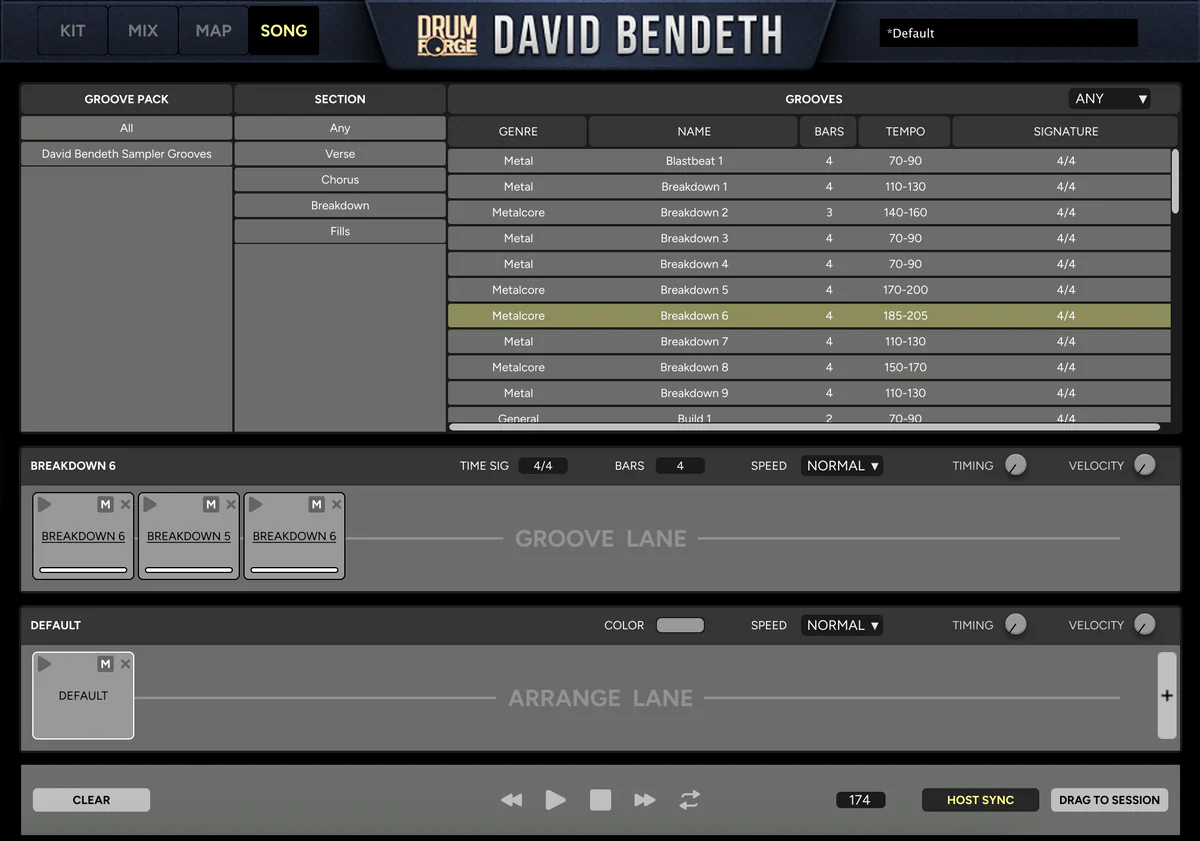Click the Fast-forward icon in transport bar
Image resolution: width=1200 pixels, height=841 pixels.
click(645, 800)
